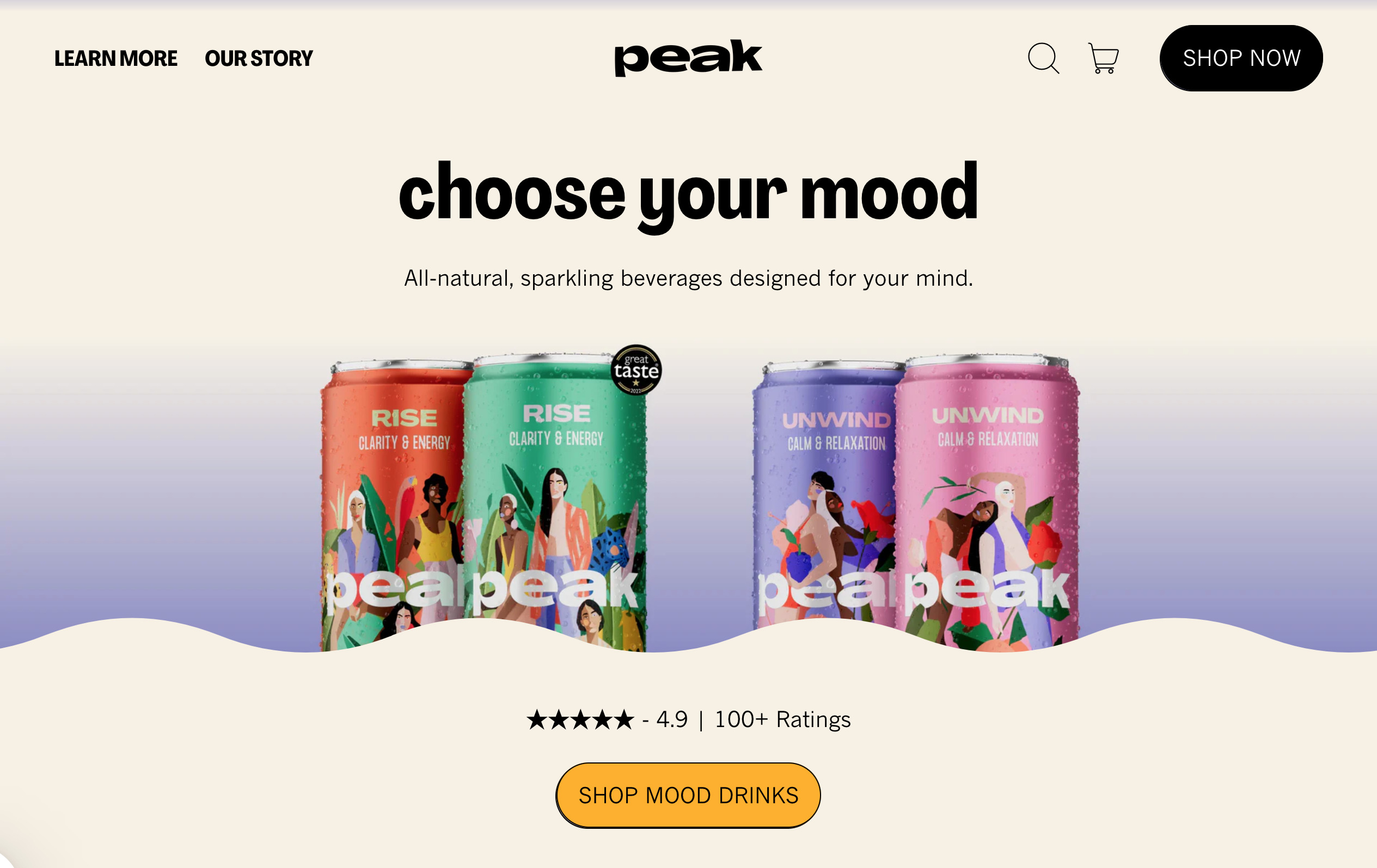1377x868 pixels.
Task: Click the 100+ Ratings text
Action: coord(783,719)
